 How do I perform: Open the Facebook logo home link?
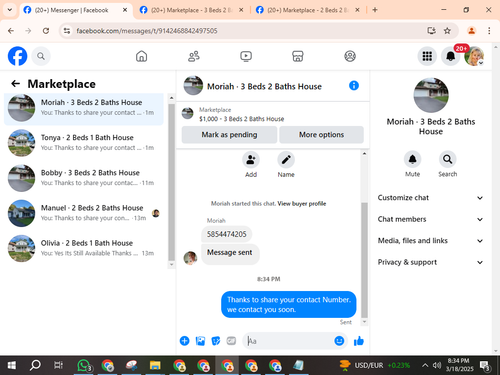tap(17, 56)
